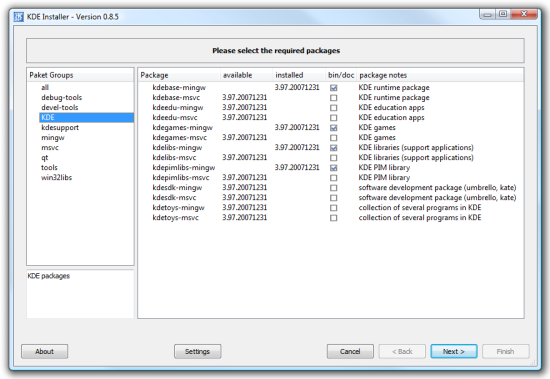Select the kdegames-mingw package name

pos(182,128)
